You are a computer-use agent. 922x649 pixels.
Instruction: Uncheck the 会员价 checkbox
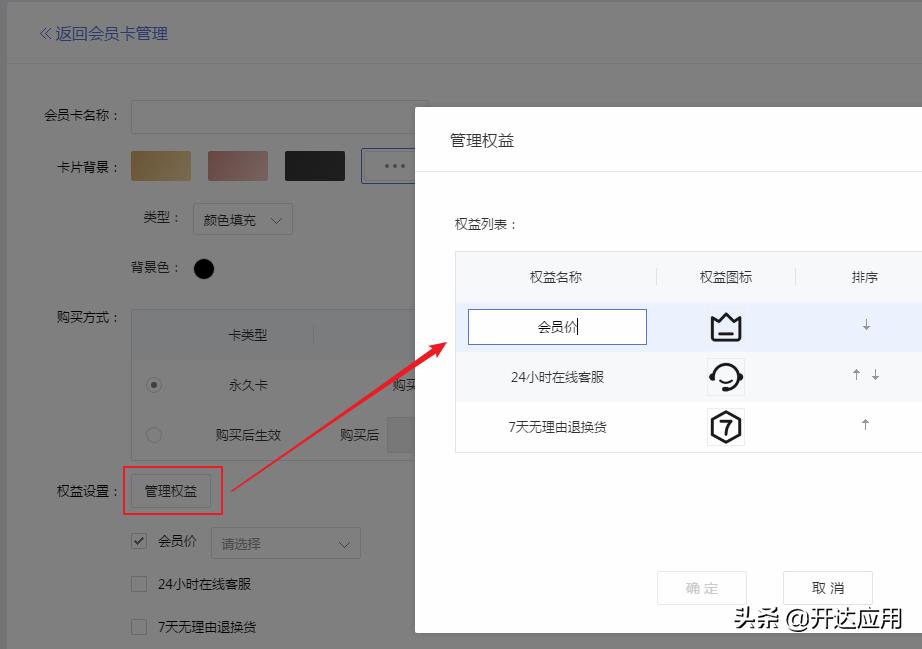[x=138, y=541]
